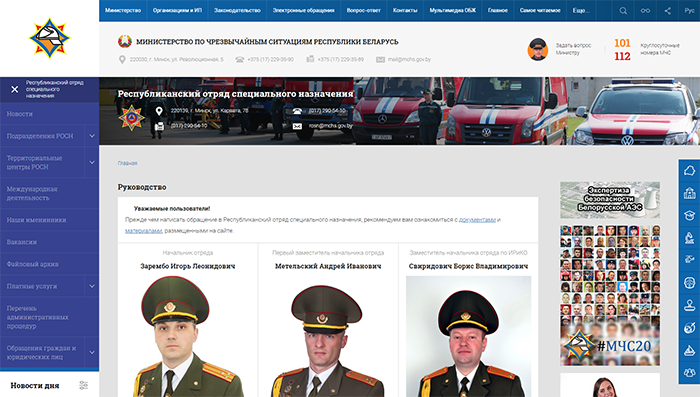Click the globe icon in right sidebar
The width and height of the screenshot is (700, 397).
pyautogui.click(x=689, y=328)
